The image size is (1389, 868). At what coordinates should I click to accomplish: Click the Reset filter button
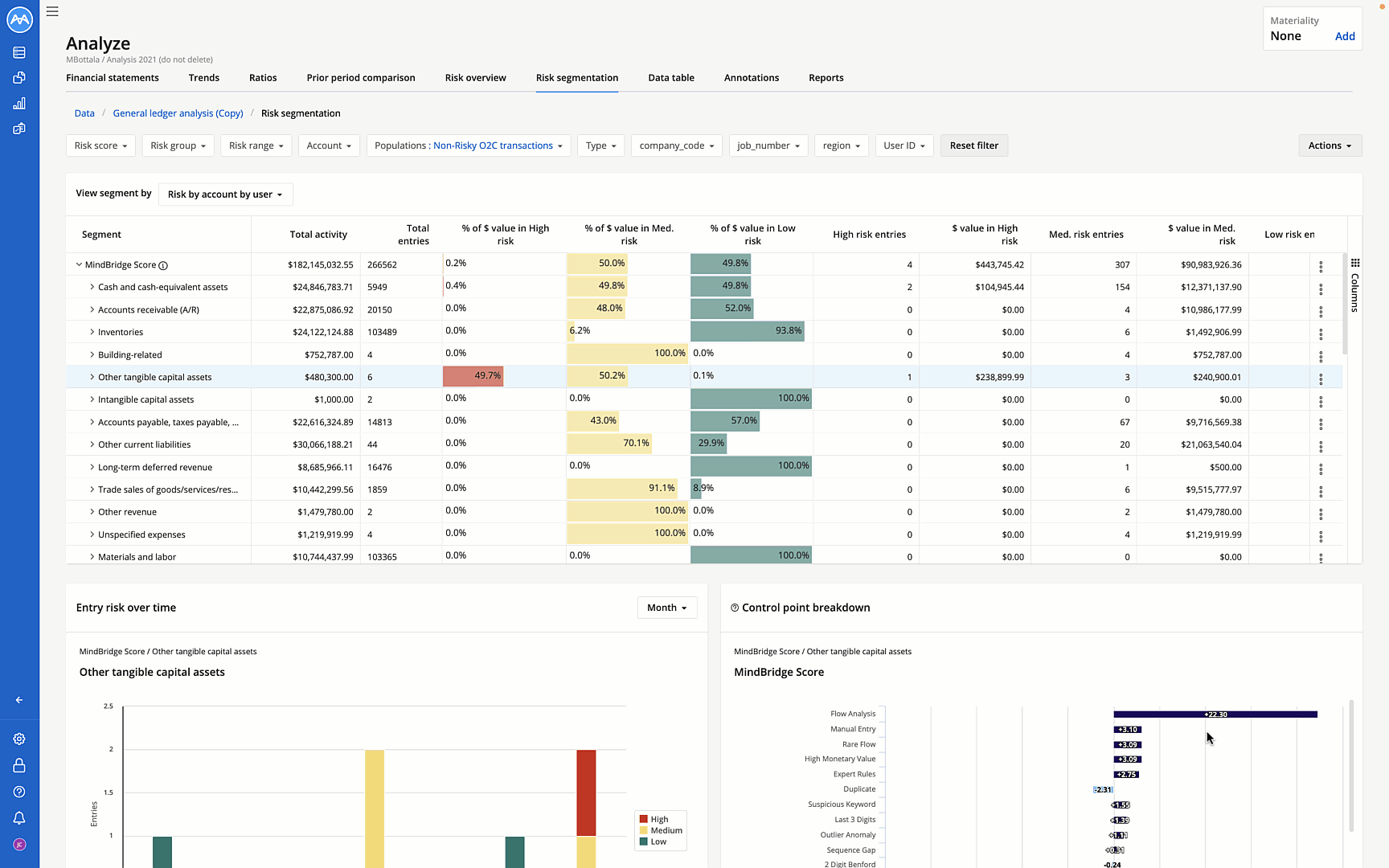coord(974,145)
